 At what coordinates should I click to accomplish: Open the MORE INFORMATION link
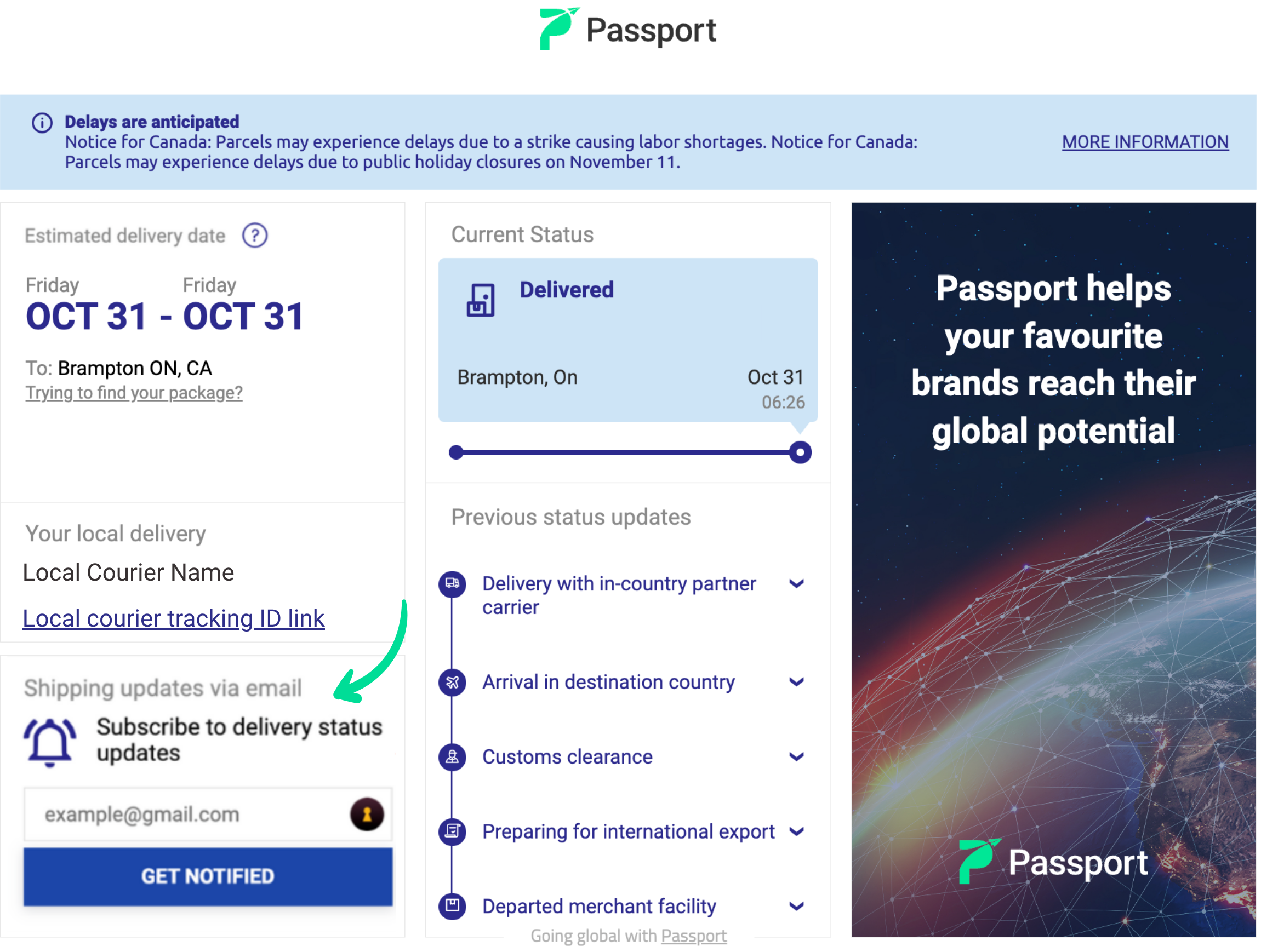(1145, 142)
